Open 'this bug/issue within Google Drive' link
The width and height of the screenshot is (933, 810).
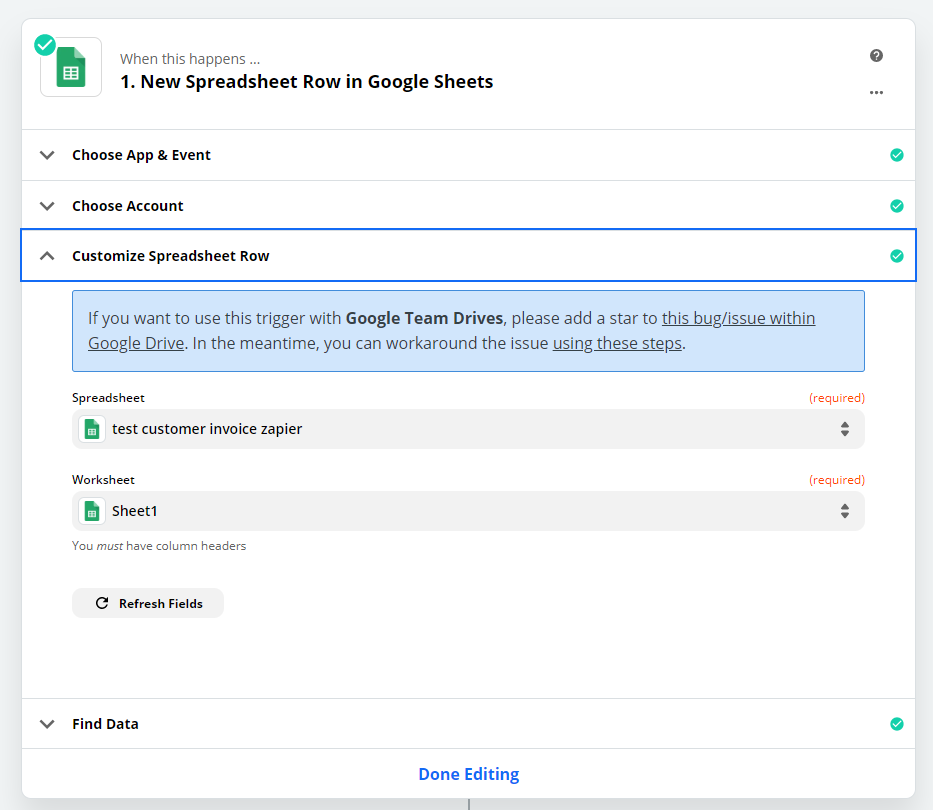[x=738, y=319]
